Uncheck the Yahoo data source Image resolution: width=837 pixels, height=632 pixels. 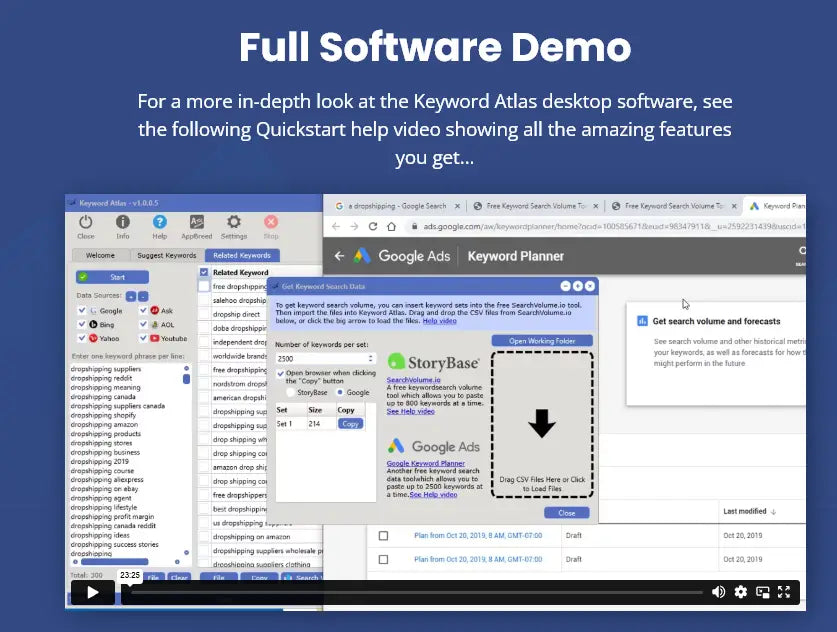82,338
